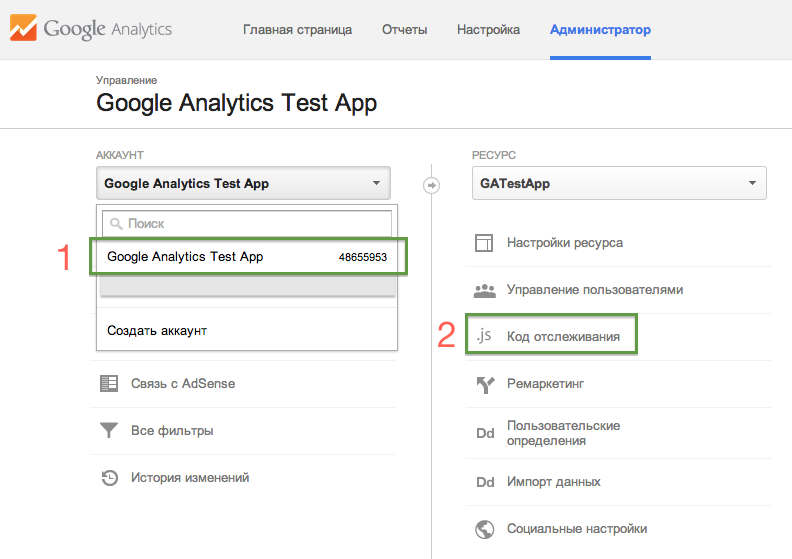Viewport: 792px width, 559px height.
Task: Open Ремаркетинг
Action: coord(546,384)
